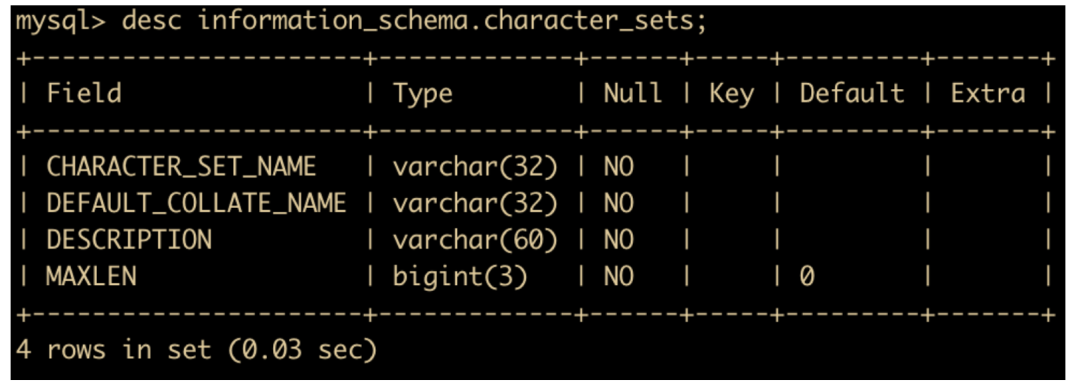Image resolution: width=1080 pixels, height=388 pixels.
Task: Click varchar(32) in CHARACTER_SET_NAME row
Action: pos(475,167)
